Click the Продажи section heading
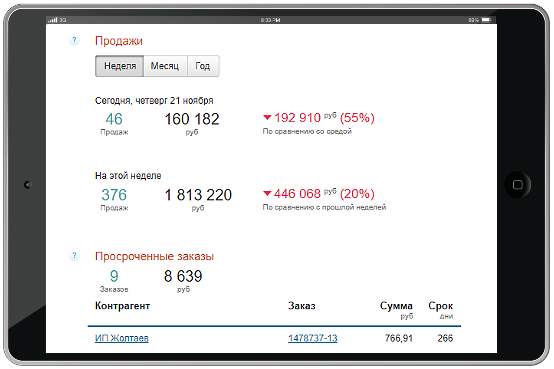This screenshot has width=554, height=369. [x=119, y=41]
